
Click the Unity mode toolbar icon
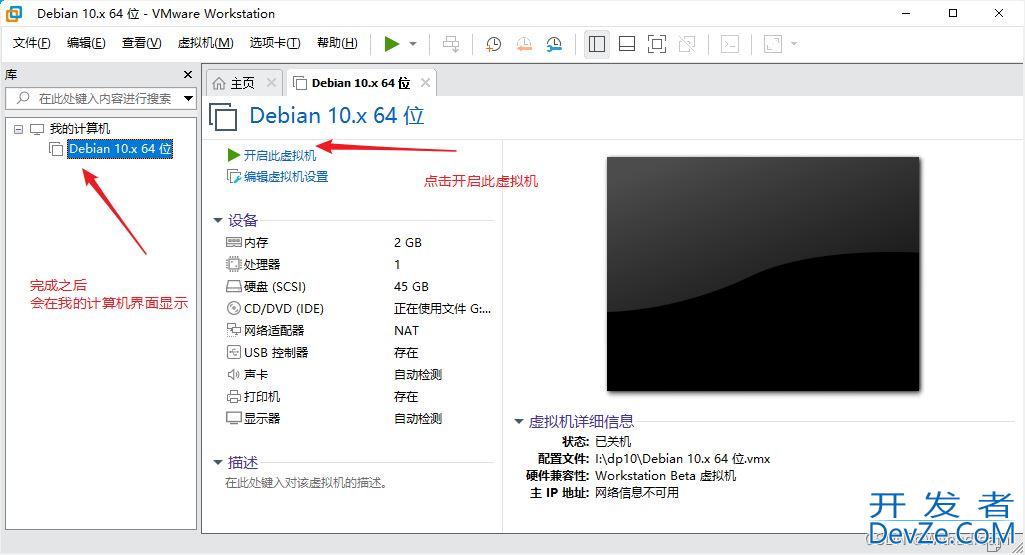pos(687,44)
